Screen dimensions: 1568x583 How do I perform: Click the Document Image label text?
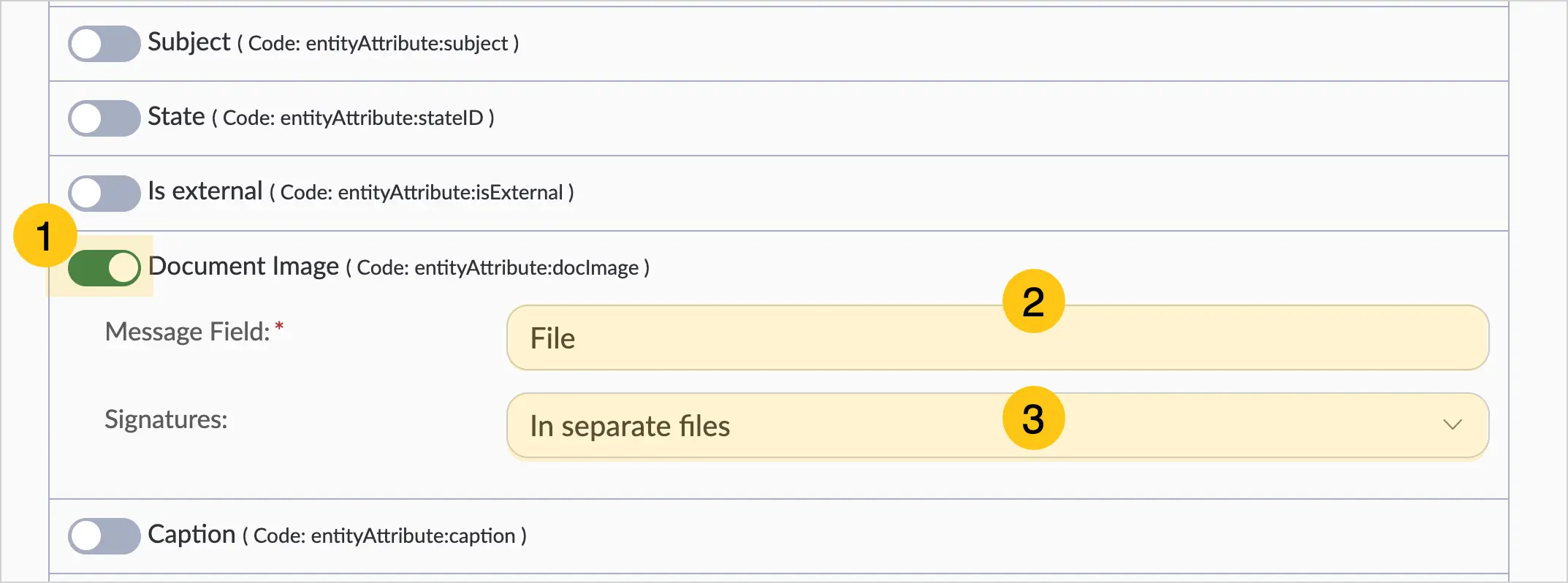point(243,267)
